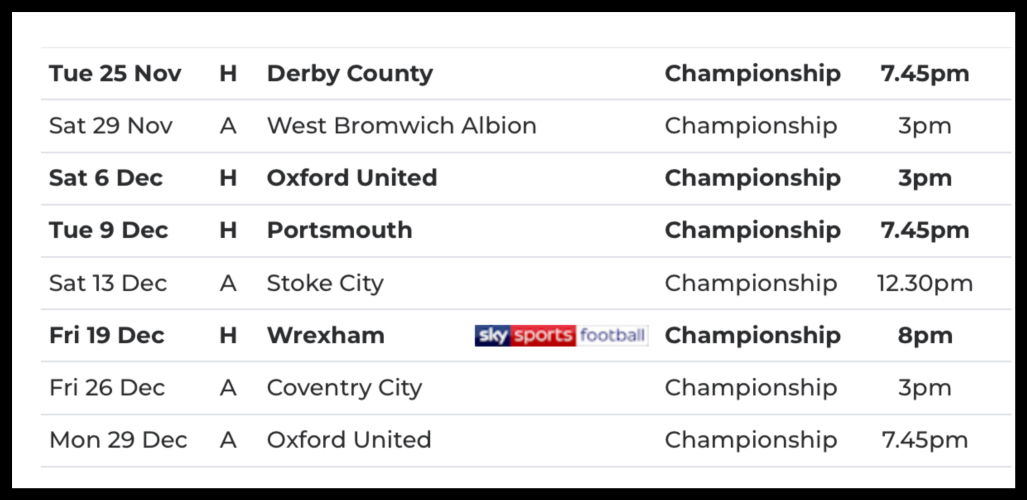Click the Sky Sports football logo
The image size is (1027, 500).
pyautogui.click(x=561, y=336)
